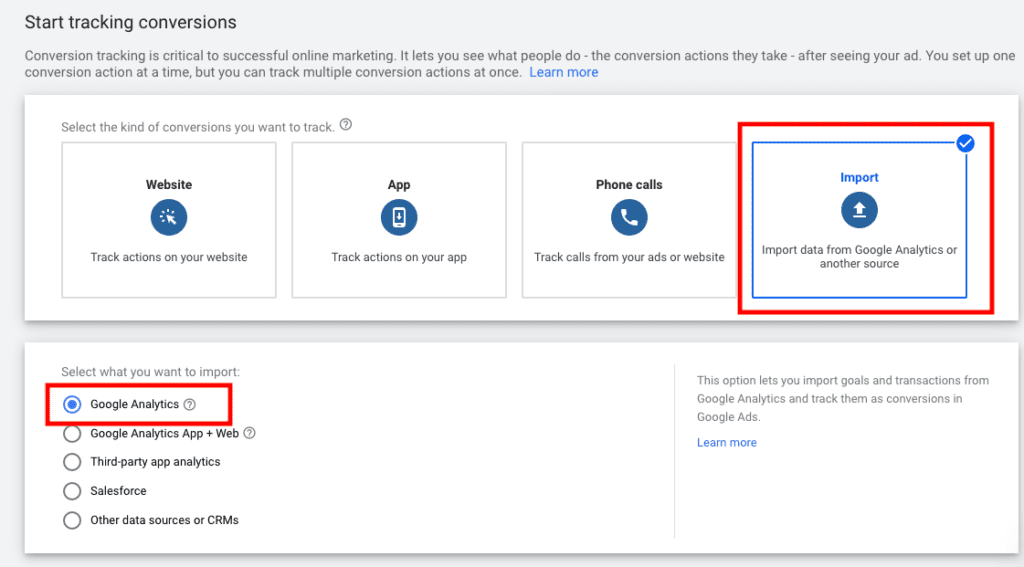Open help icon beside Google Analytics option
The height and width of the screenshot is (567, 1024).
pos(189,404)
